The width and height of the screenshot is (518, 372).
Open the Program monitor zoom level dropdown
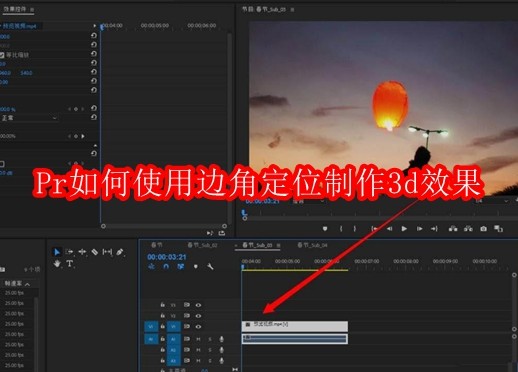click(308, 202)
